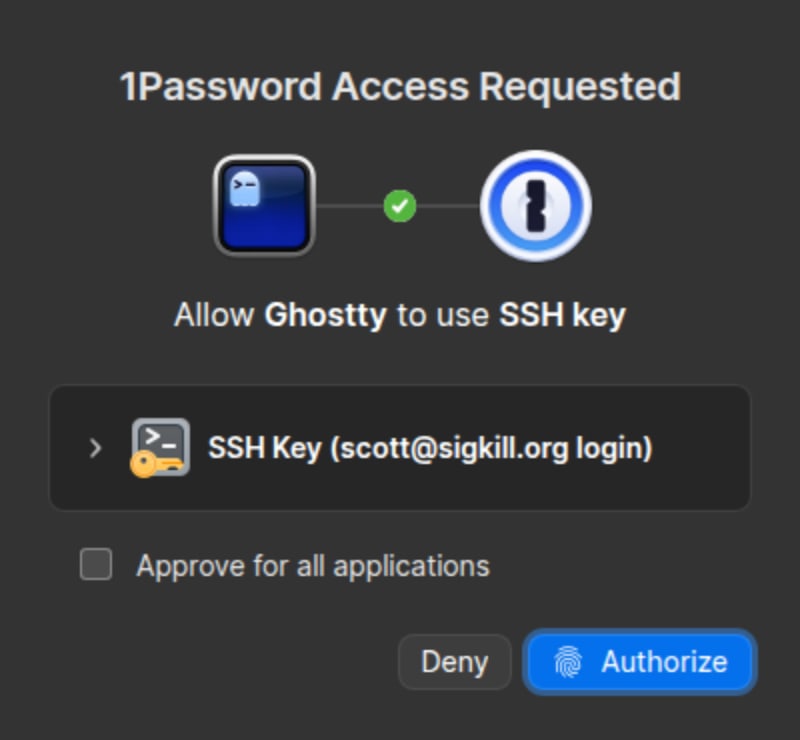Click the Ghostty terminal app icon
This screenshot has width=800, height=740.
click(x=264, y=206)
